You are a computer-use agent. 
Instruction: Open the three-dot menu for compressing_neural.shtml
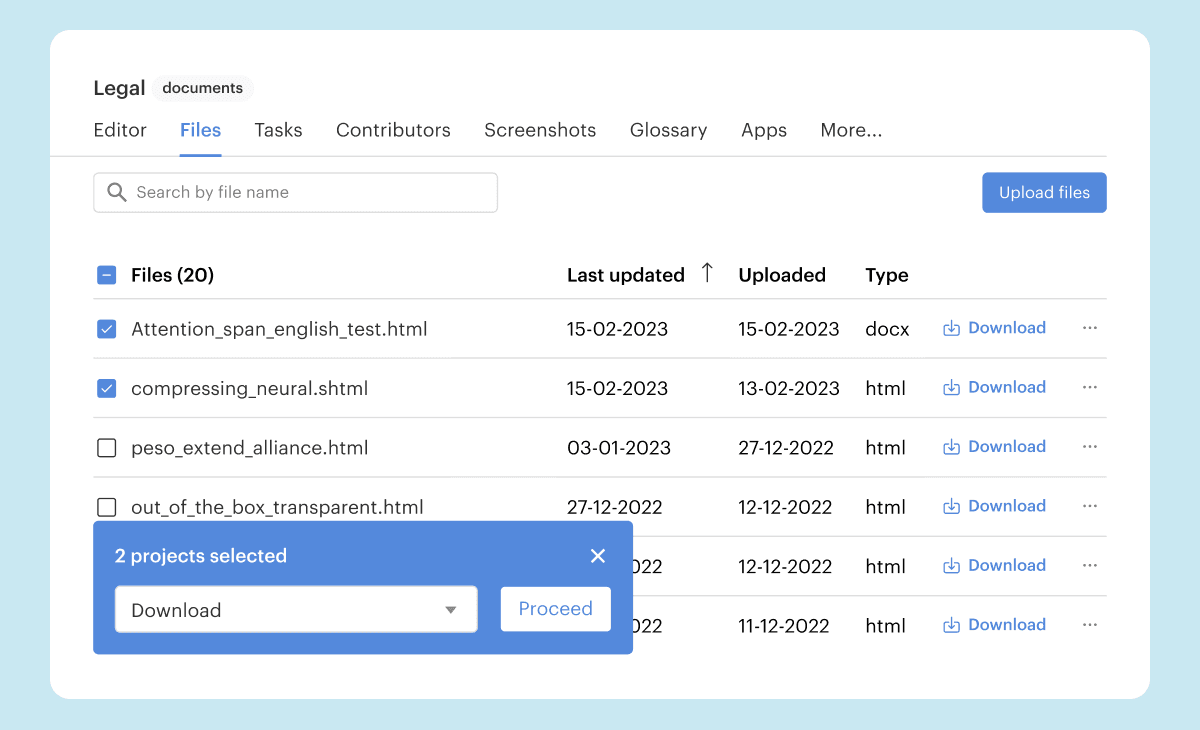coord(1090,387)
